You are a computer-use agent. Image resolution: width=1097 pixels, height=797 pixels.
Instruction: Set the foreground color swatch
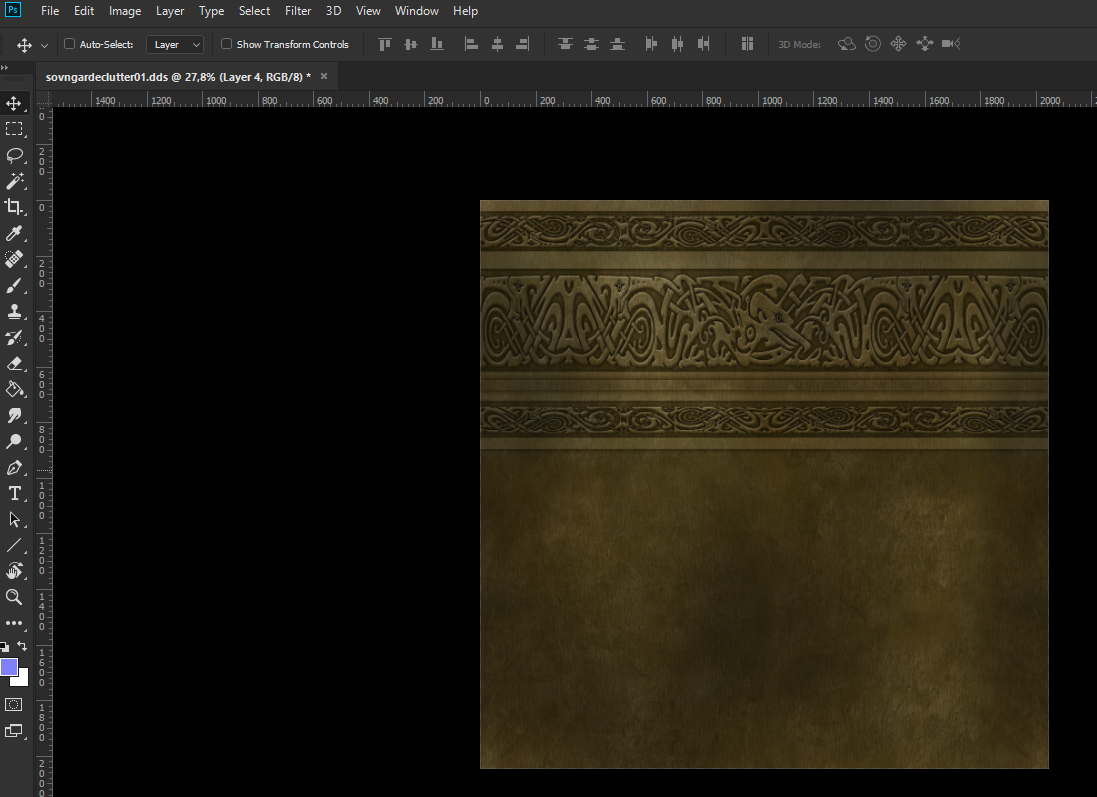click(8, 666)
